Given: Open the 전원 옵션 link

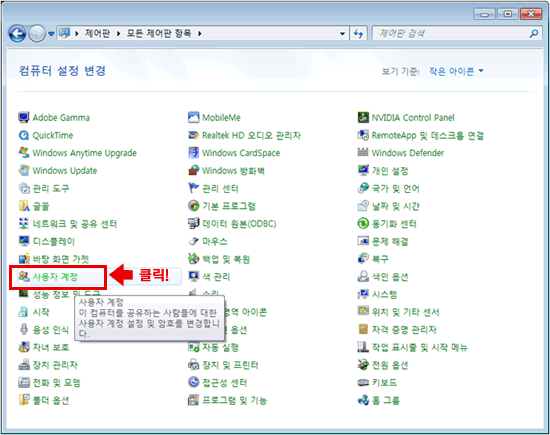Looking at the screenshot, I should (390, 365).
